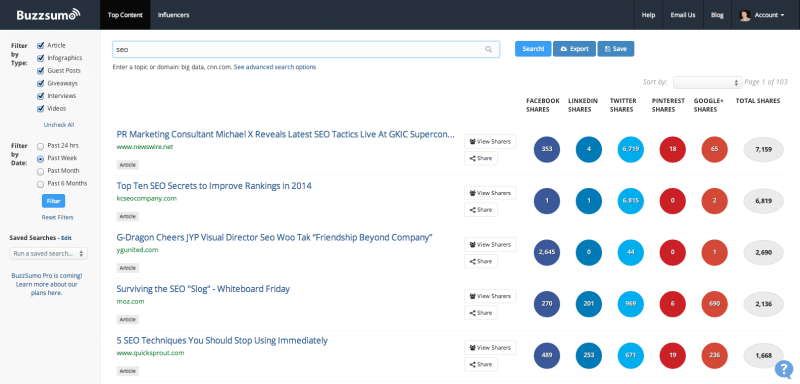Screen dimensions: 800x384
Task: Open the Run a saved search dropdown
Action: 48,253
